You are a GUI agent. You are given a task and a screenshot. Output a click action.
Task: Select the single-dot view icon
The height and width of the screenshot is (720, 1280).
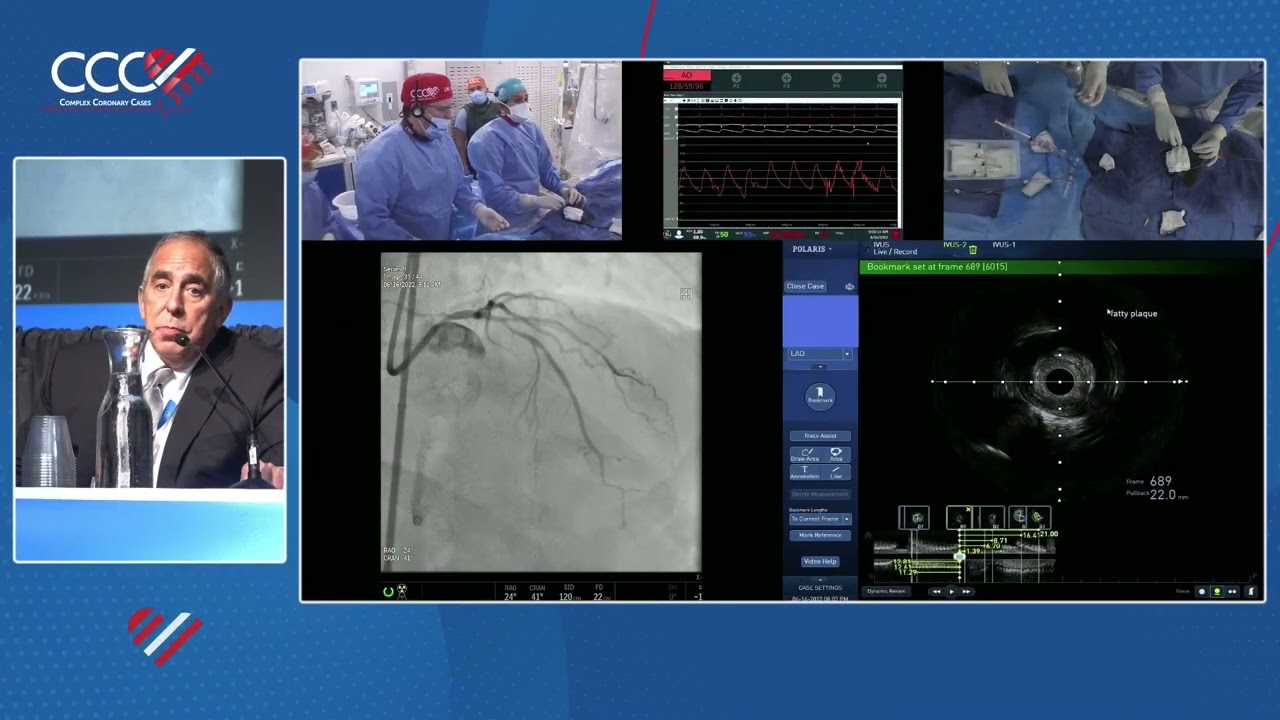point(1202,591)
